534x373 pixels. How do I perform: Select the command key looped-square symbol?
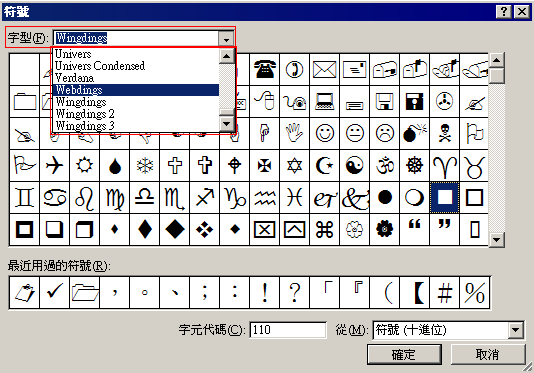324,230
